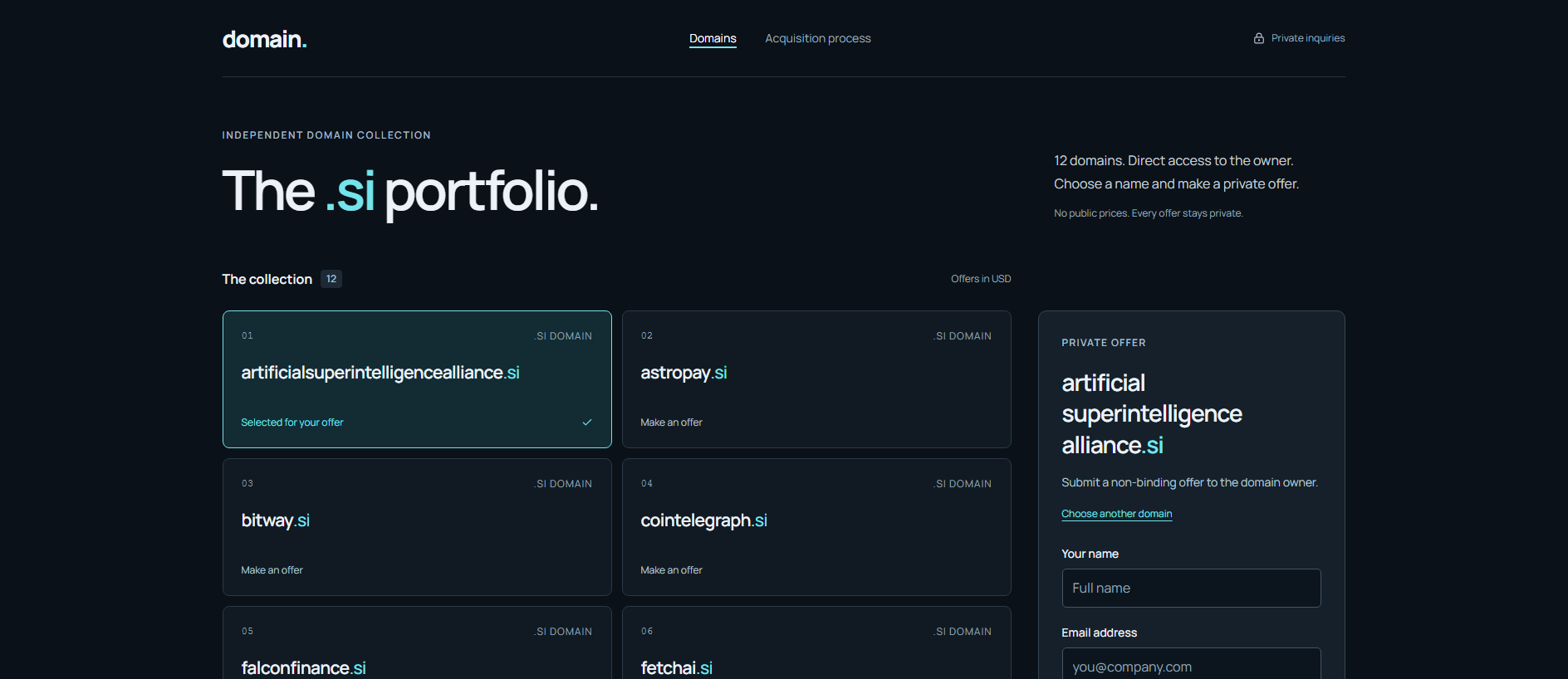Open Private inquiries link
Image resolution: width=1568 pixels, height=679 pixels.
coord(1299,38)
